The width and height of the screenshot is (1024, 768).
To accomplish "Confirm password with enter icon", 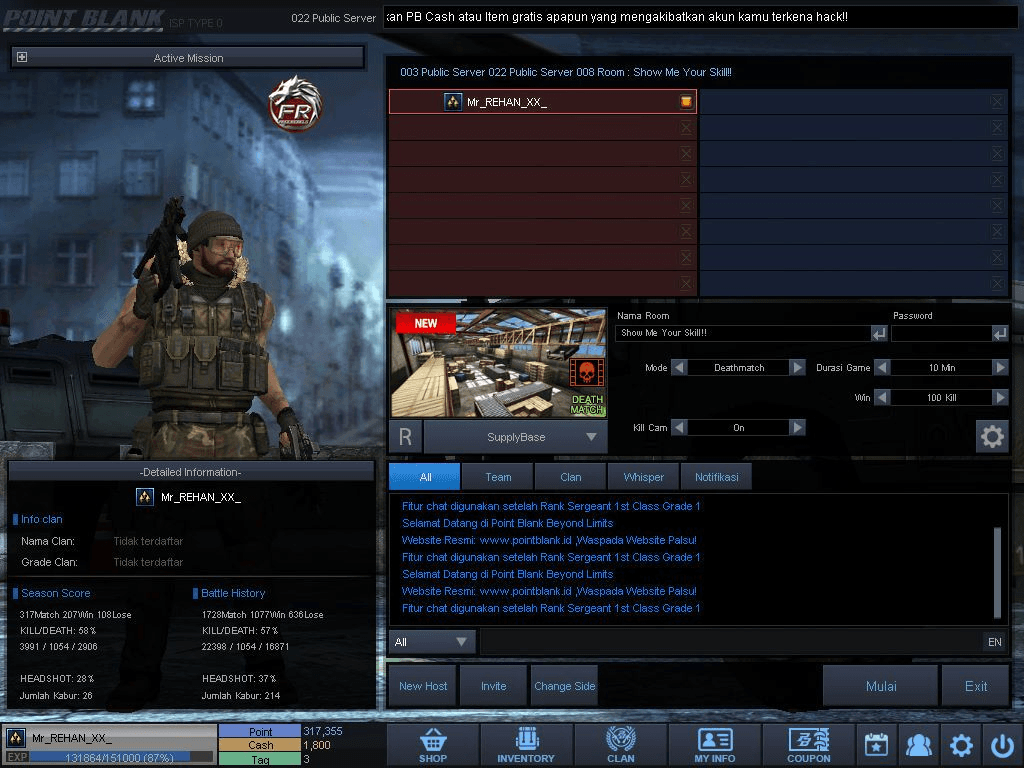I will click(1000, 334).
